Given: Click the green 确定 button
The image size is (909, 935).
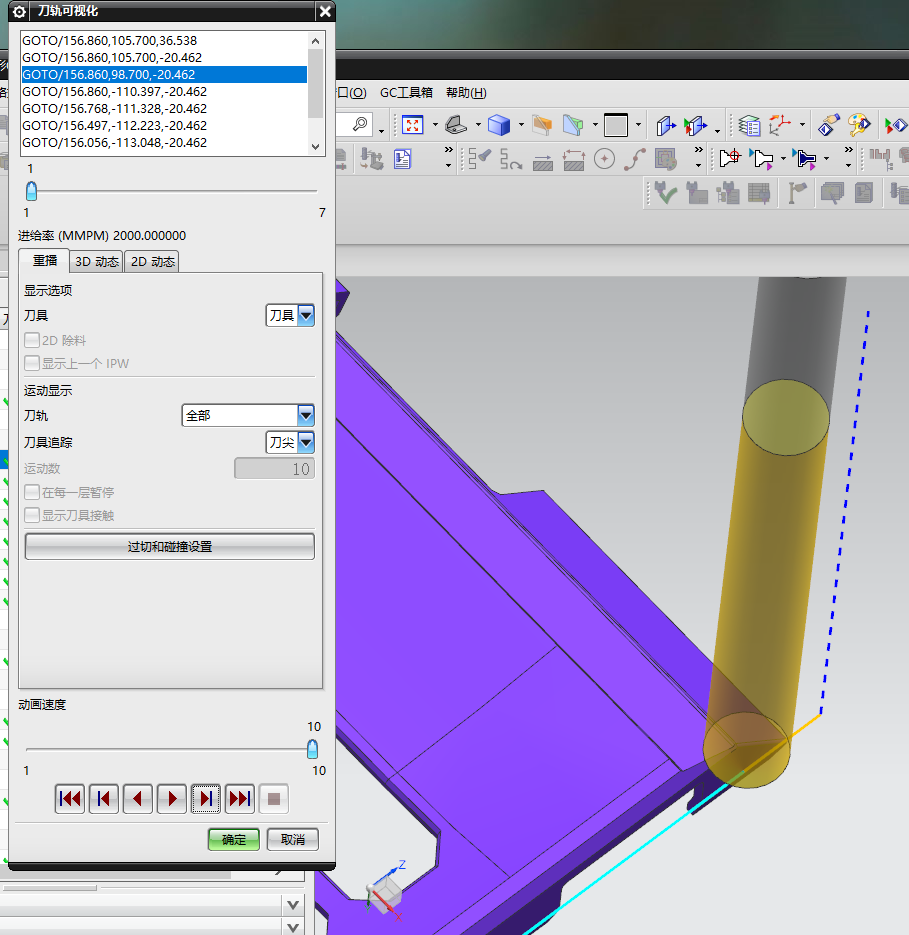Looking at the screenshot, I should 234,840.
